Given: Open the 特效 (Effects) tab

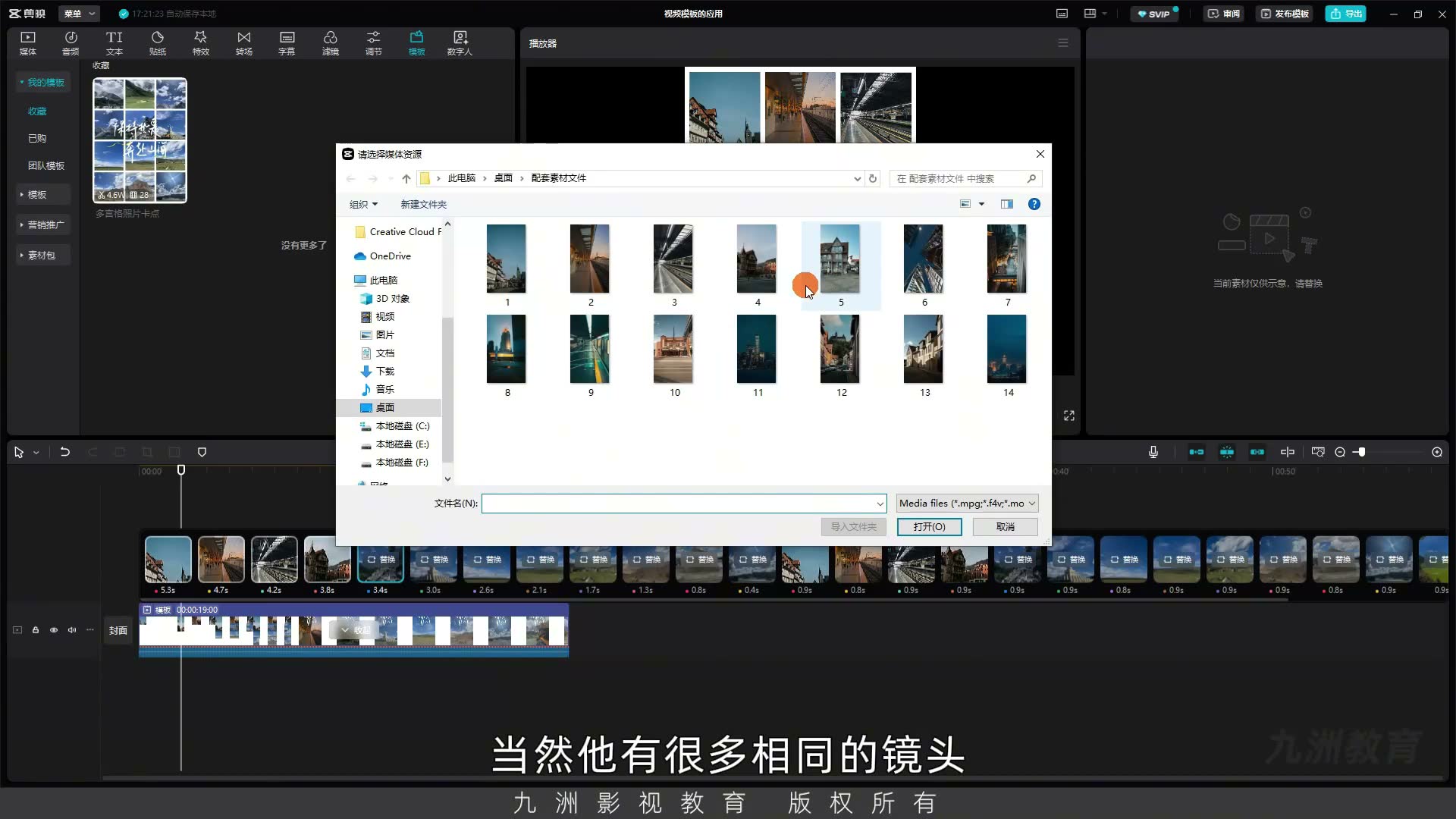Looking at the screenshot, I should pyautogui.click(x=200, y=43).
